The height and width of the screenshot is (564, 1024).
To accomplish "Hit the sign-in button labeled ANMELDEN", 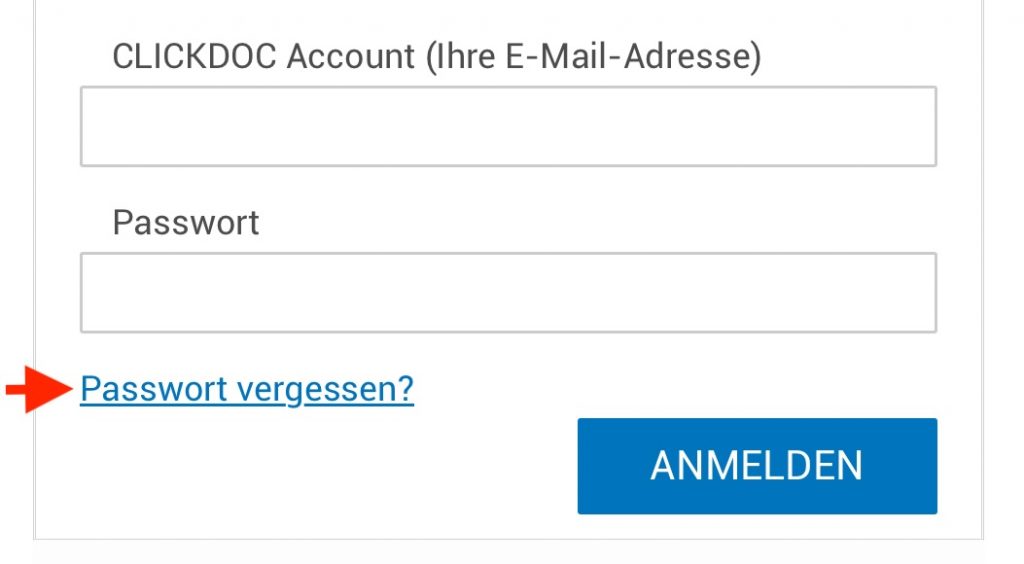I will (x=757, y=466).
